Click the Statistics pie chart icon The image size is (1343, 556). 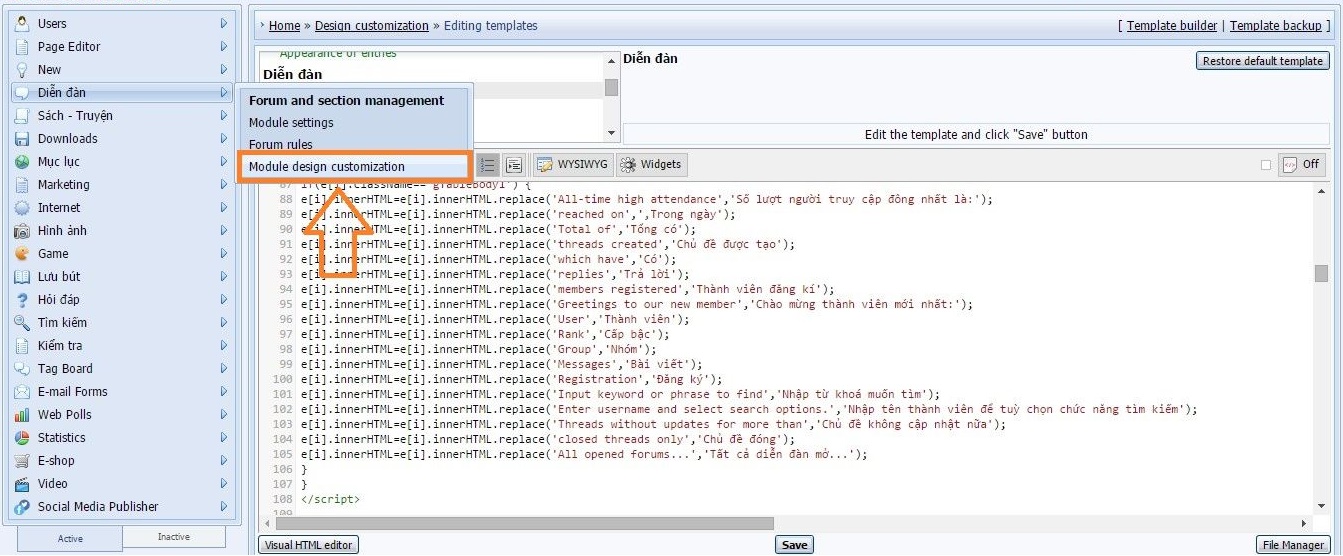point(22,437)
